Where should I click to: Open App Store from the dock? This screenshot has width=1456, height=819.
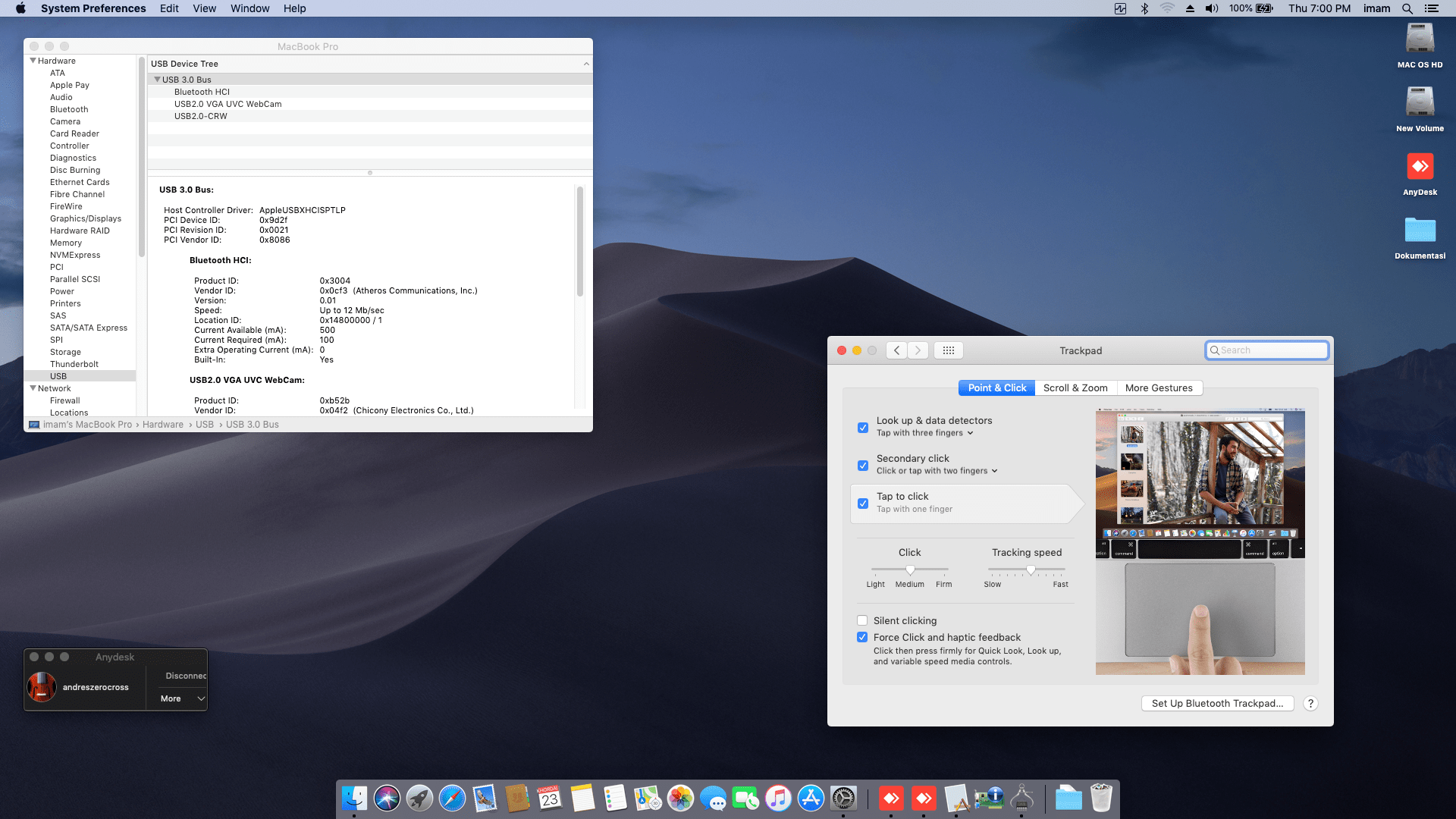click(x=811, y=798)
